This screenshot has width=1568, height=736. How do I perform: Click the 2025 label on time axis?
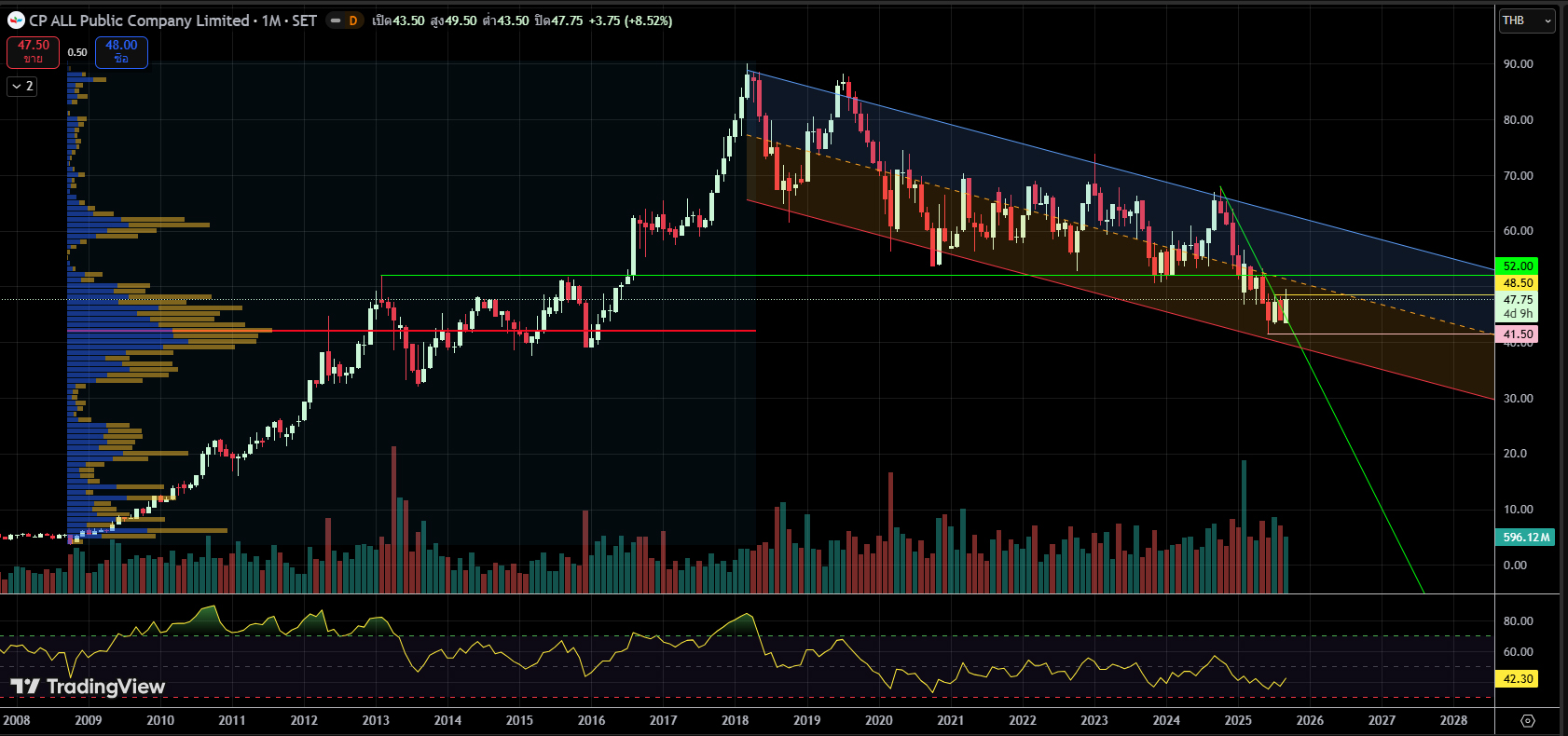click(x=1238, y=720)
